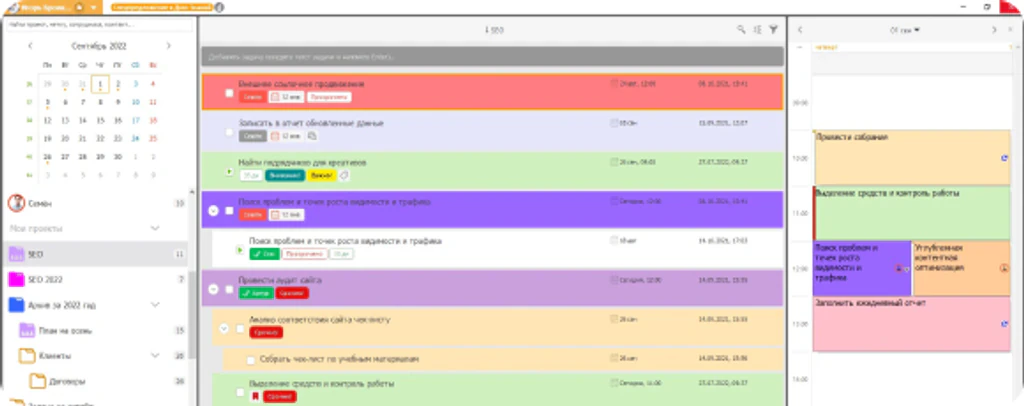Screen dimensions: 1024x406
Task: Click the play icon on white Поиск проблем subtask
Action: 240,250
